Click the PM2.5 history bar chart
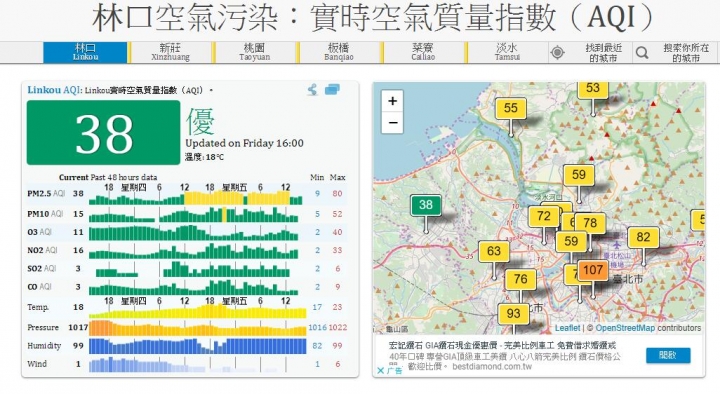720x394 pixels. (x=196, y=198)
